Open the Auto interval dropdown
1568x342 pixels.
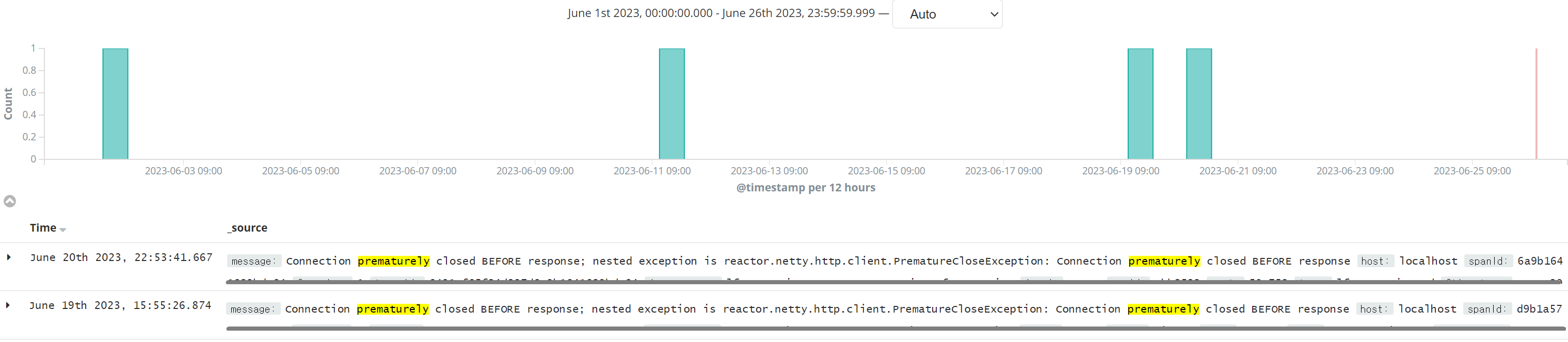coord(947,14)
